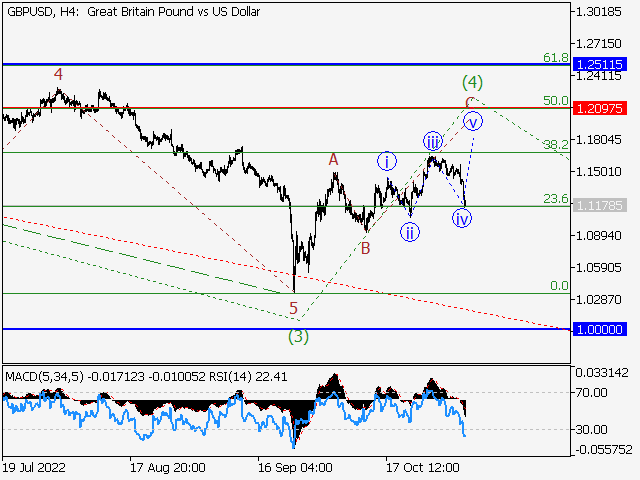Click the 1.27150 price axis value
Image resolution: width=640 pixels, height=480 pixels.
click(598, 43)
